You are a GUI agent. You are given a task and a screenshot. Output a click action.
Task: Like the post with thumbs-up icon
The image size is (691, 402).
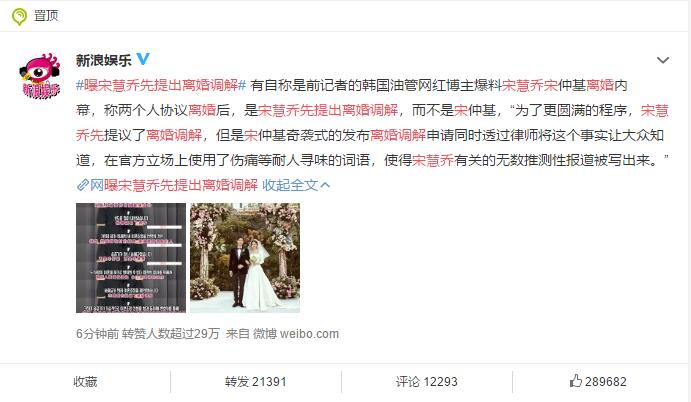click(576, 381)
